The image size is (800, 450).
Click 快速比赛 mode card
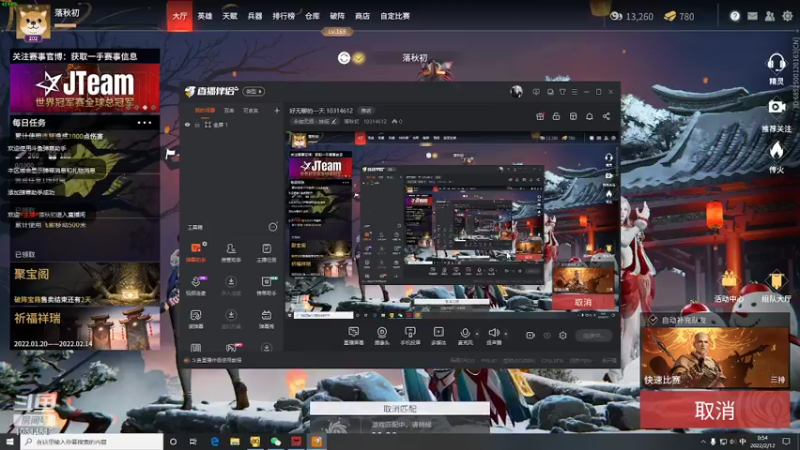(714, 357)
